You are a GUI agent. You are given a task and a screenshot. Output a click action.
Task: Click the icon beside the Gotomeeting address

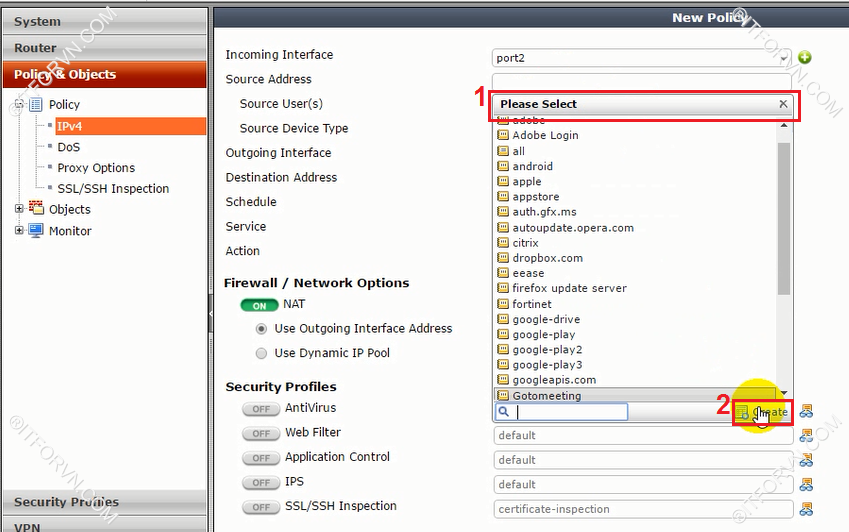pyautogui.click(x=503, y=395)
